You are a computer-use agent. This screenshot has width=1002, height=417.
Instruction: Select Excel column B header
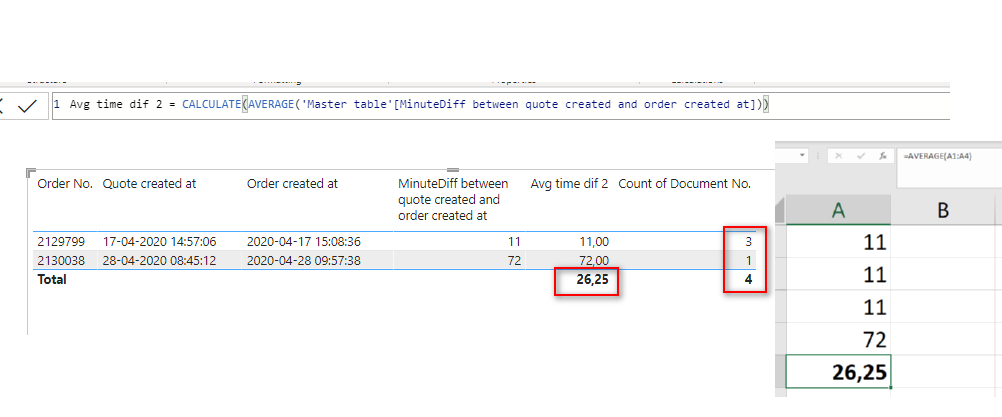coord(943,210)
